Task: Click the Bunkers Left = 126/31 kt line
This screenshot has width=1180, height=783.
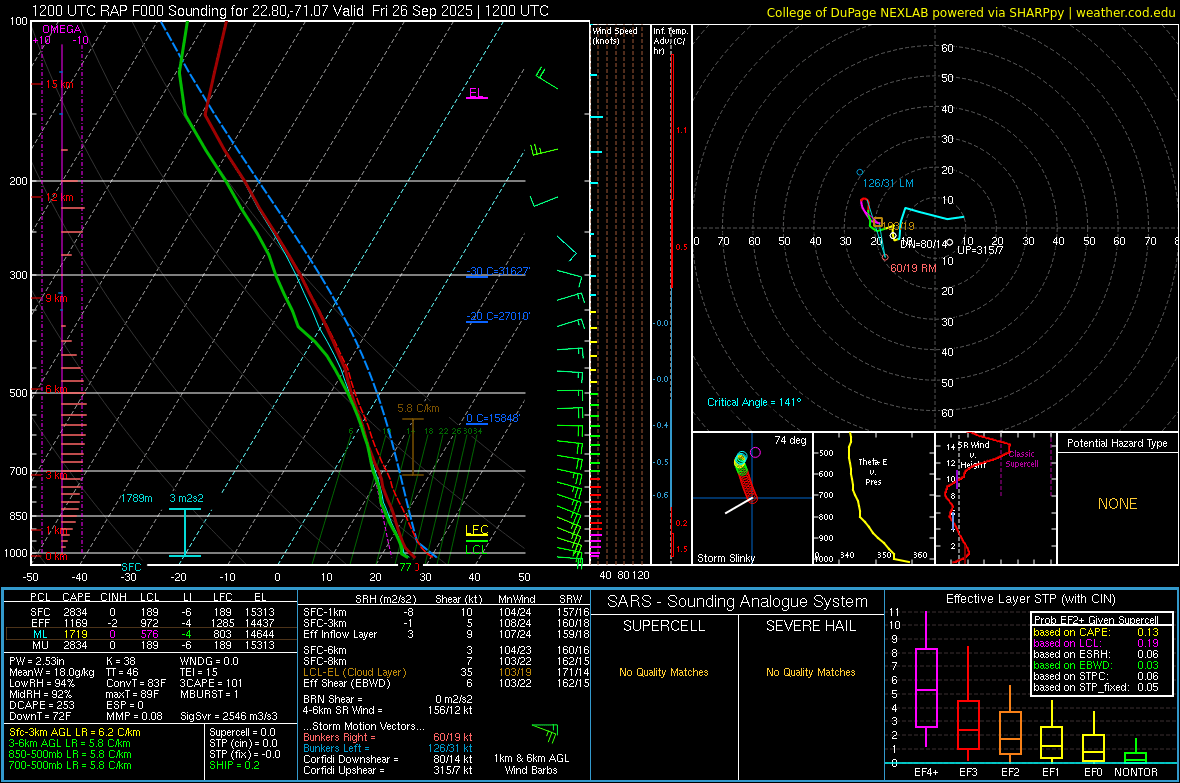Action: pyautogui.click(x=388, y=748)
